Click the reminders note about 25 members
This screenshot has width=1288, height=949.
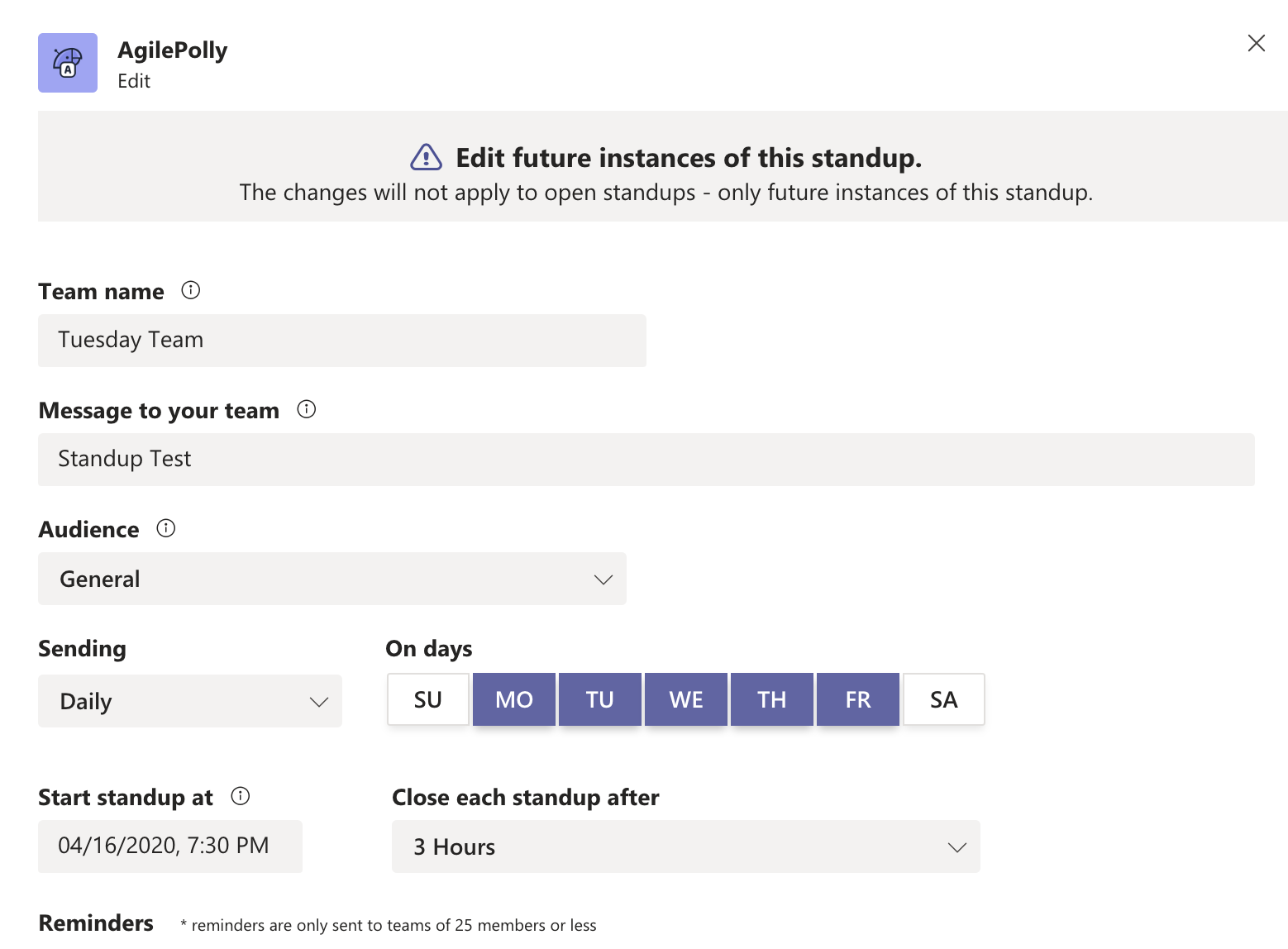389,925
